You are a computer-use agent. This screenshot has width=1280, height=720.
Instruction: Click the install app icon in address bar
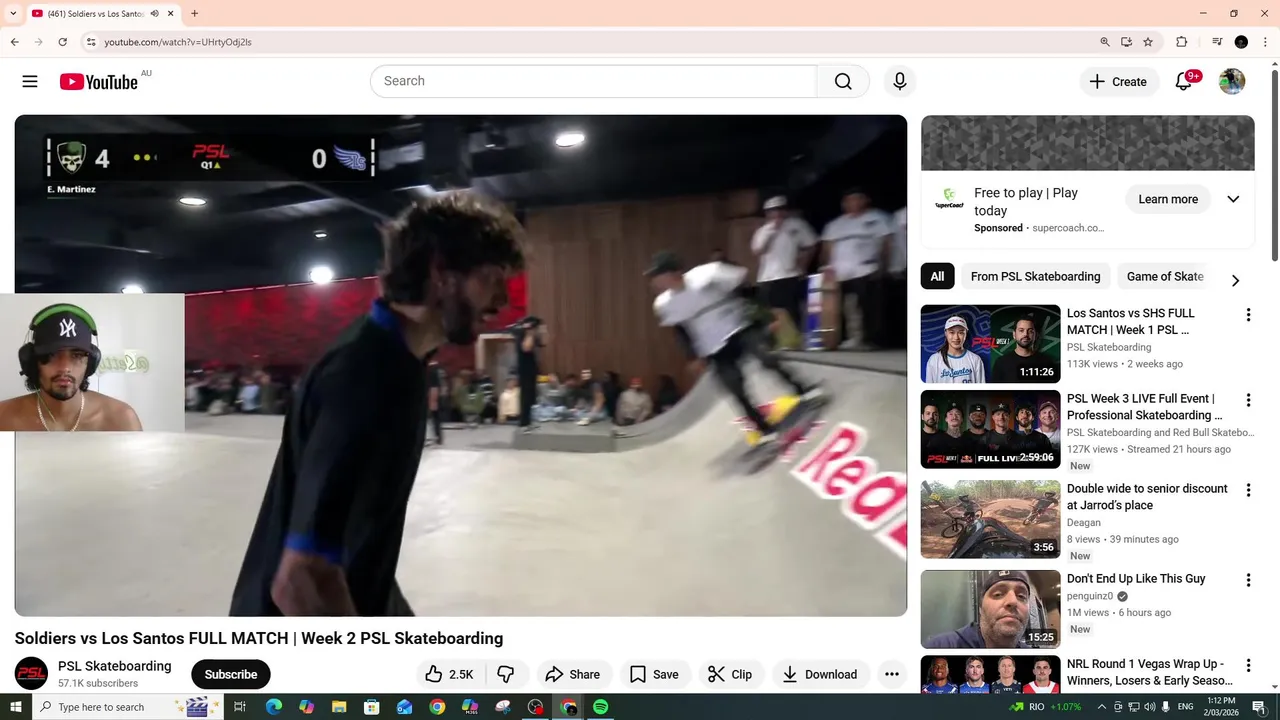(x=1126, y=42)
